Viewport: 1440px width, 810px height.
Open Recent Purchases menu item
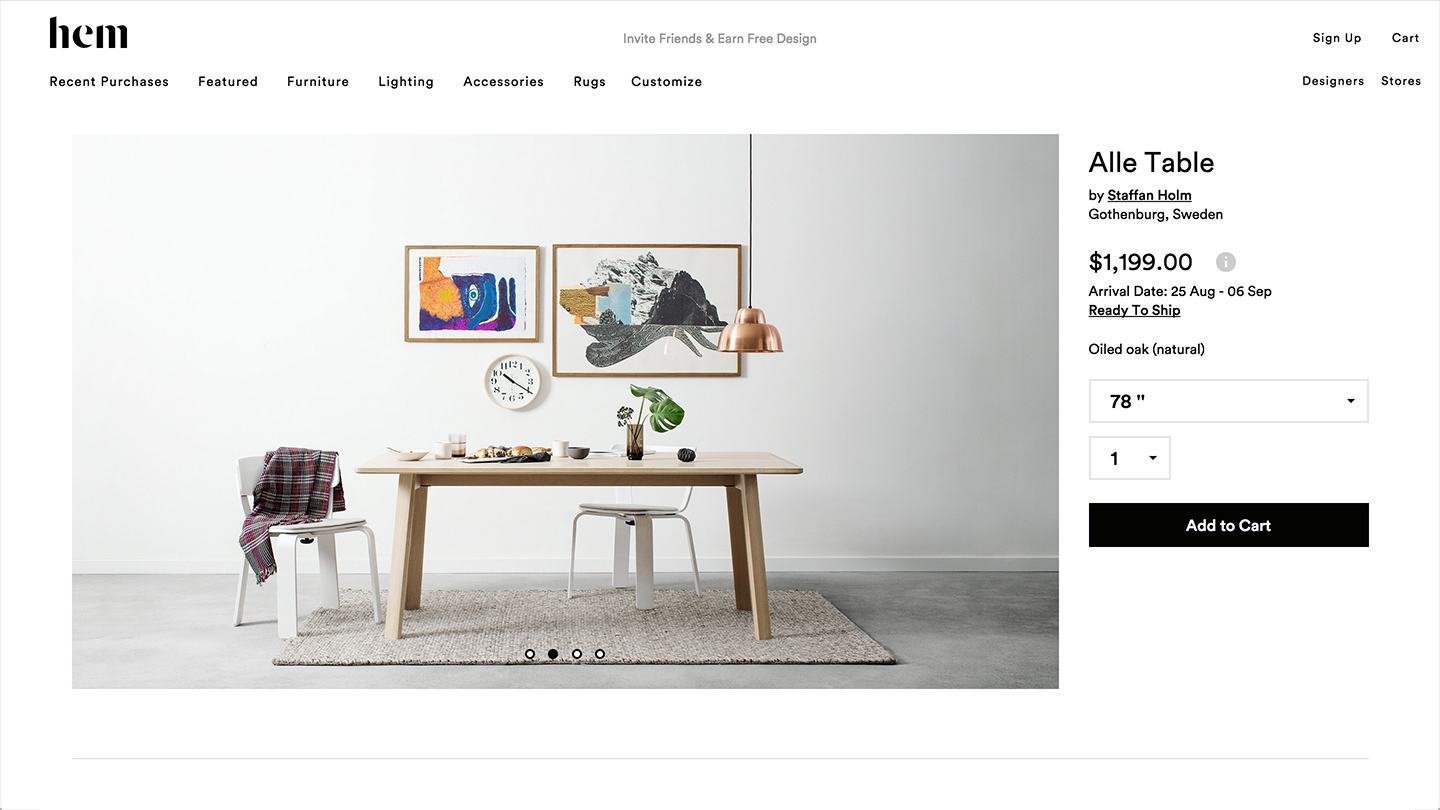[109, 82]
